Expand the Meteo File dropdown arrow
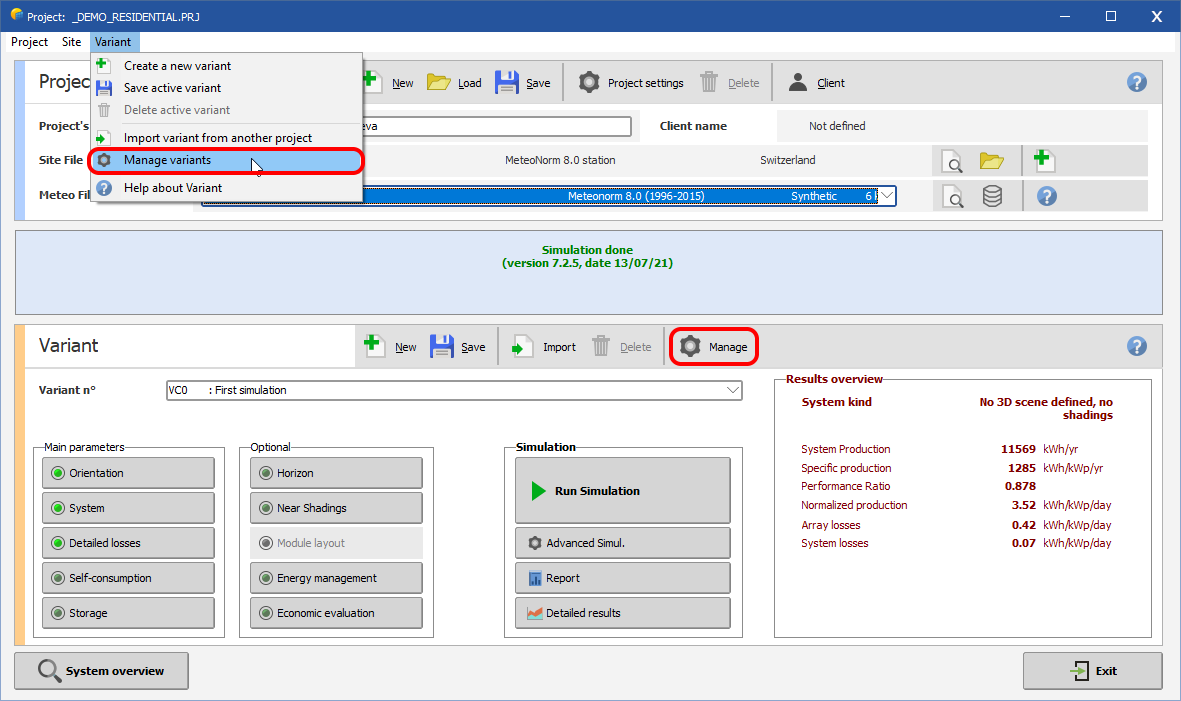 887,196
